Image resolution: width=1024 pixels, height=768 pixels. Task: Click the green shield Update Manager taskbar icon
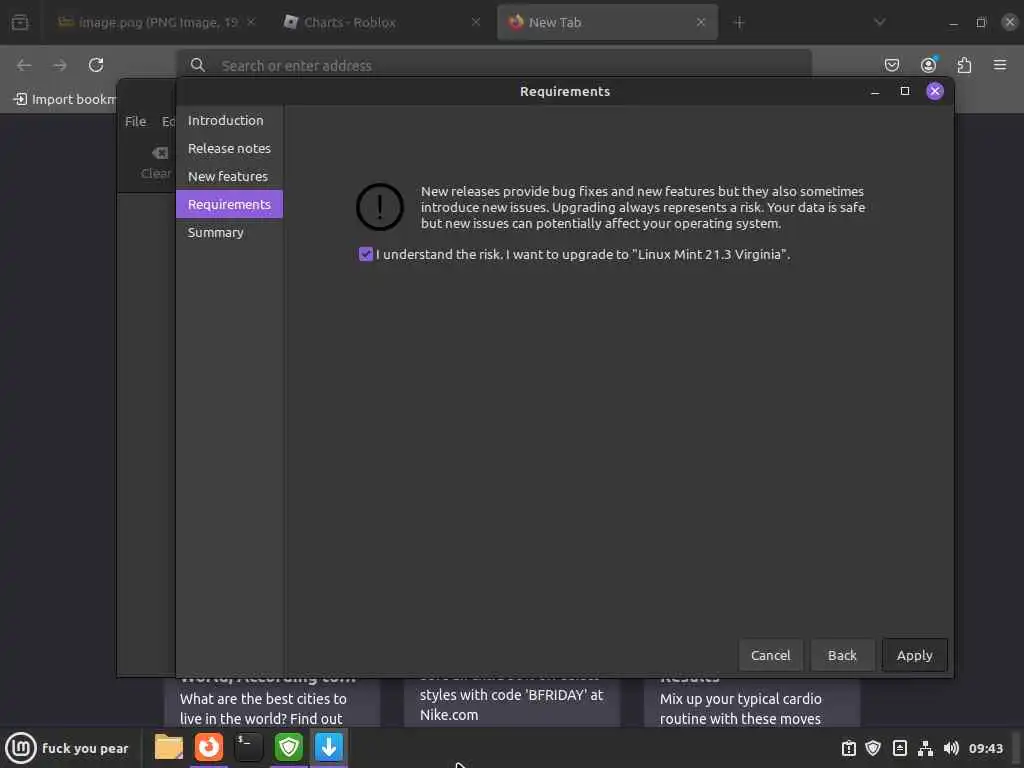pyautogui.click(x=289, y=747)
